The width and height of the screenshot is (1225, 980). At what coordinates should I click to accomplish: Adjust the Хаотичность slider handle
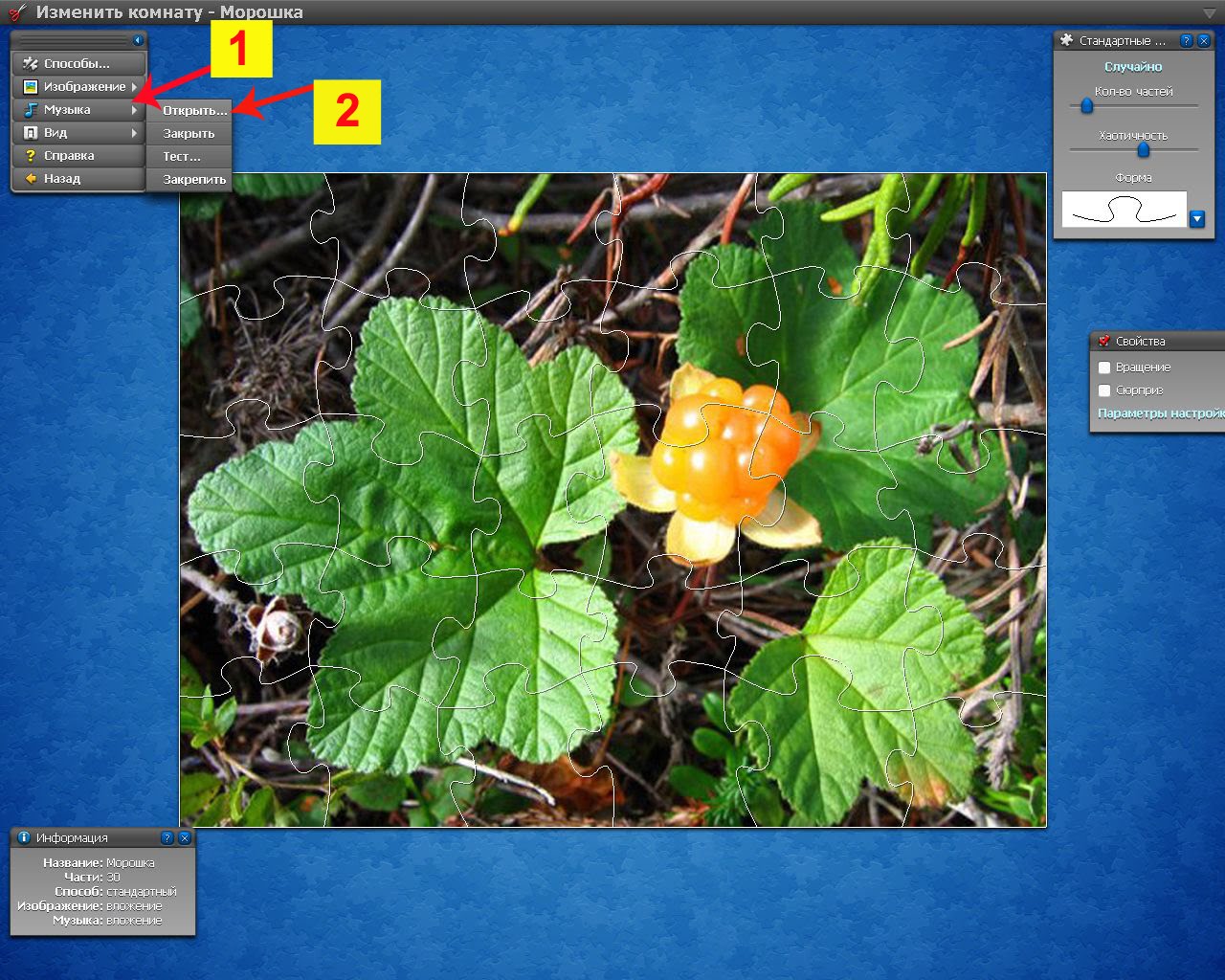pos(1143,149)
